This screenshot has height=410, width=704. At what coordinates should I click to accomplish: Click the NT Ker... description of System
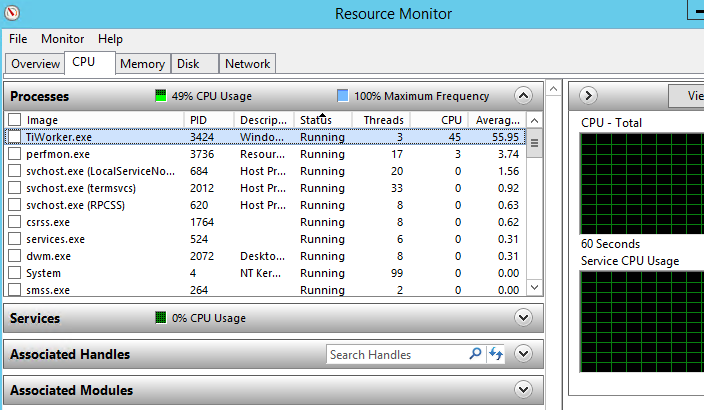tap(261, 273)
